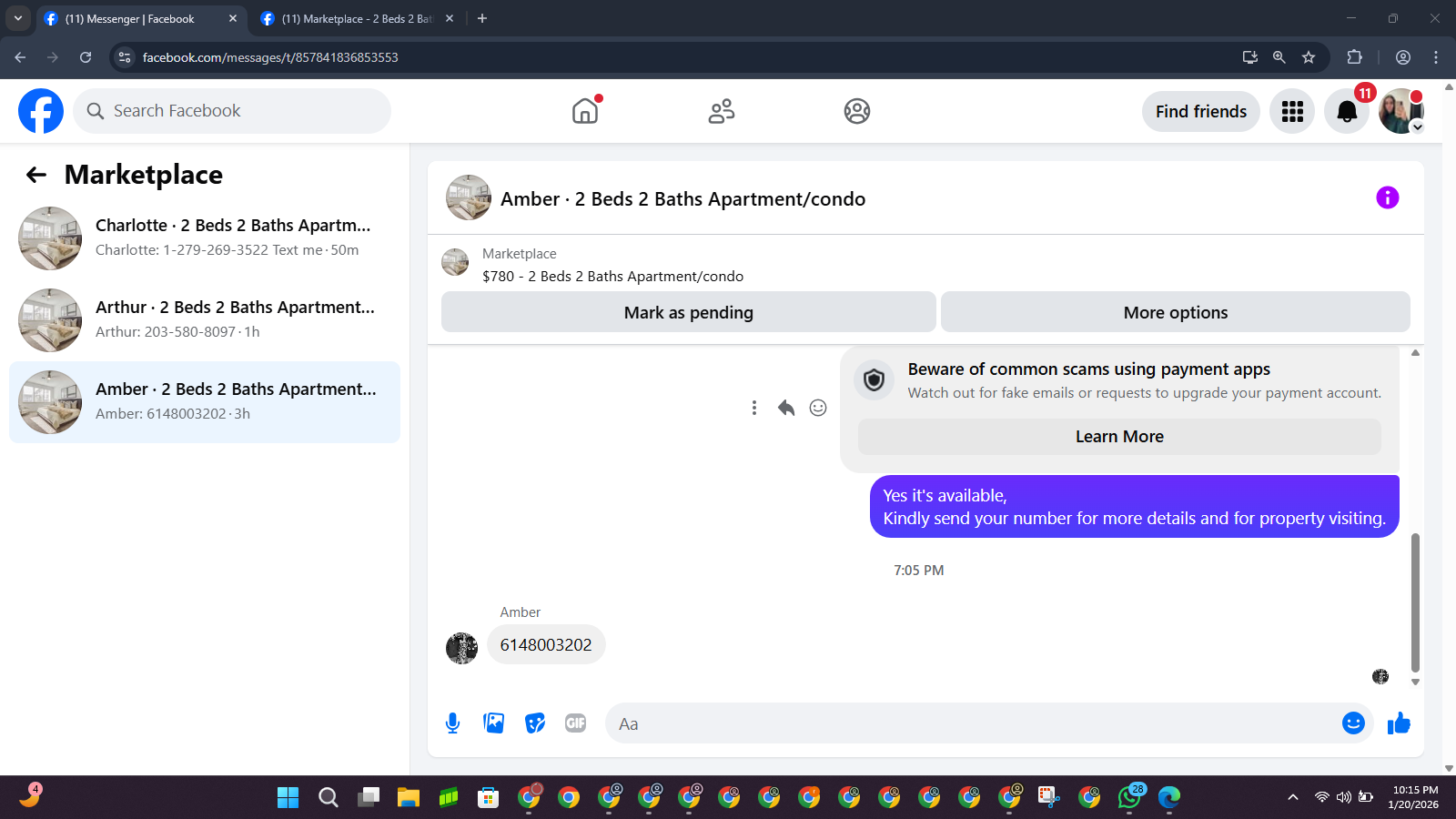Open the Windows Start menu
Image resolution: width=1456 pixels, height=819 pixels.
288,798
